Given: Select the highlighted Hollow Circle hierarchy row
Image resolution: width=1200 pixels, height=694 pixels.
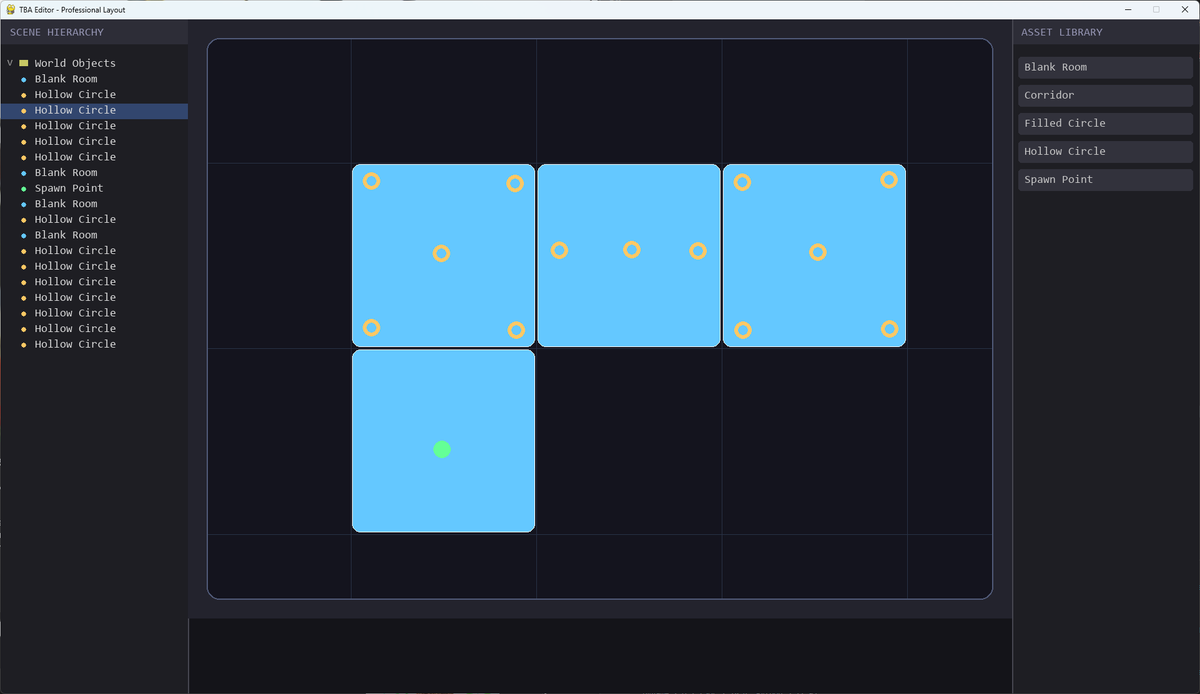Looking at the screenshot, I should coord(94,110).
